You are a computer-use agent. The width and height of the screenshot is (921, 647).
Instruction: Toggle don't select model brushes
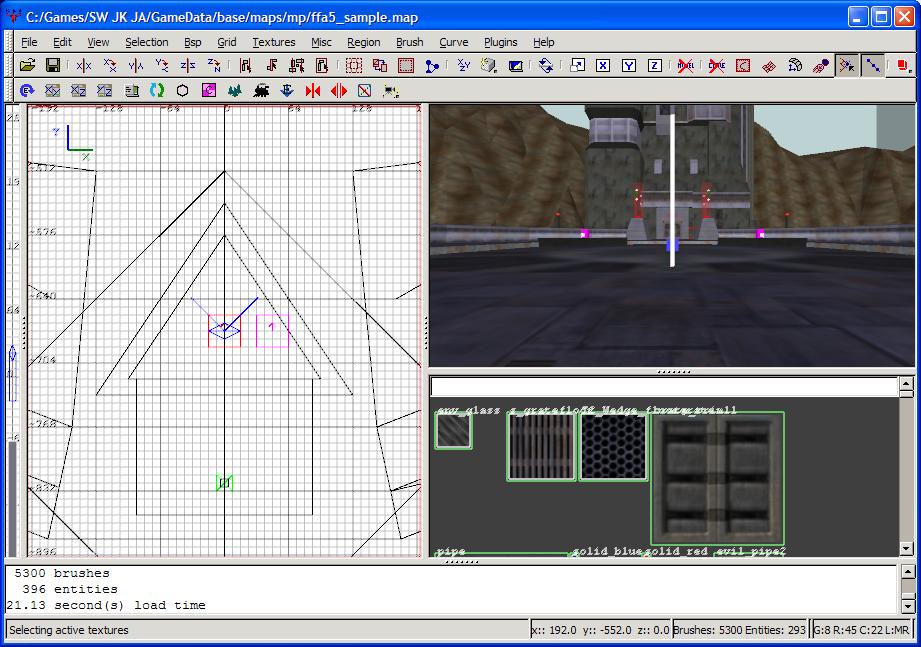point(685,65)
